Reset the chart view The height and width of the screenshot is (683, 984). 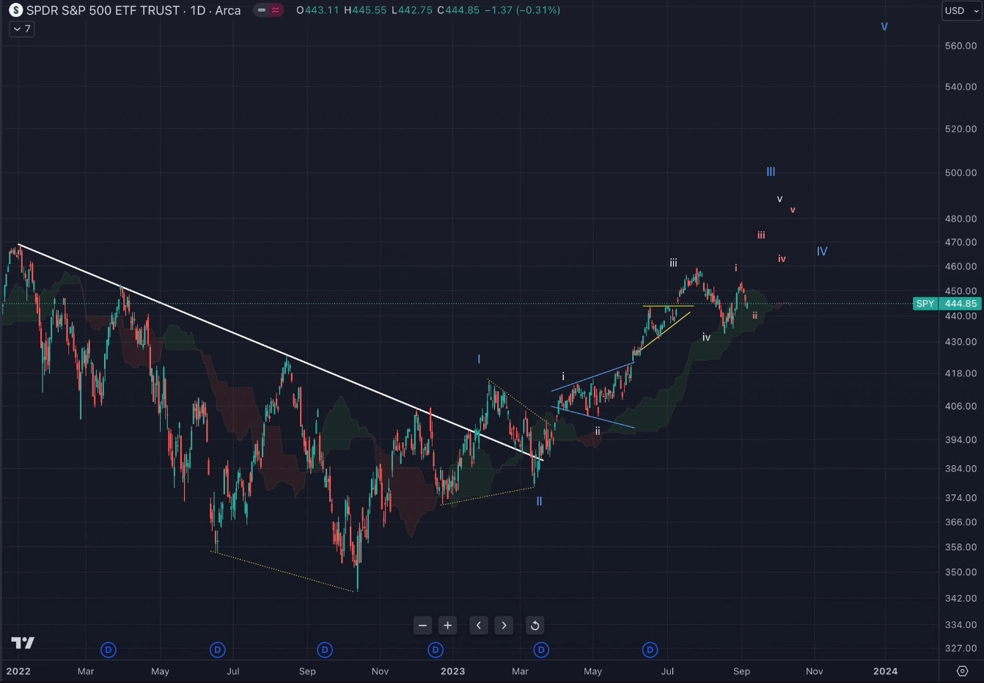click(535, 625)
